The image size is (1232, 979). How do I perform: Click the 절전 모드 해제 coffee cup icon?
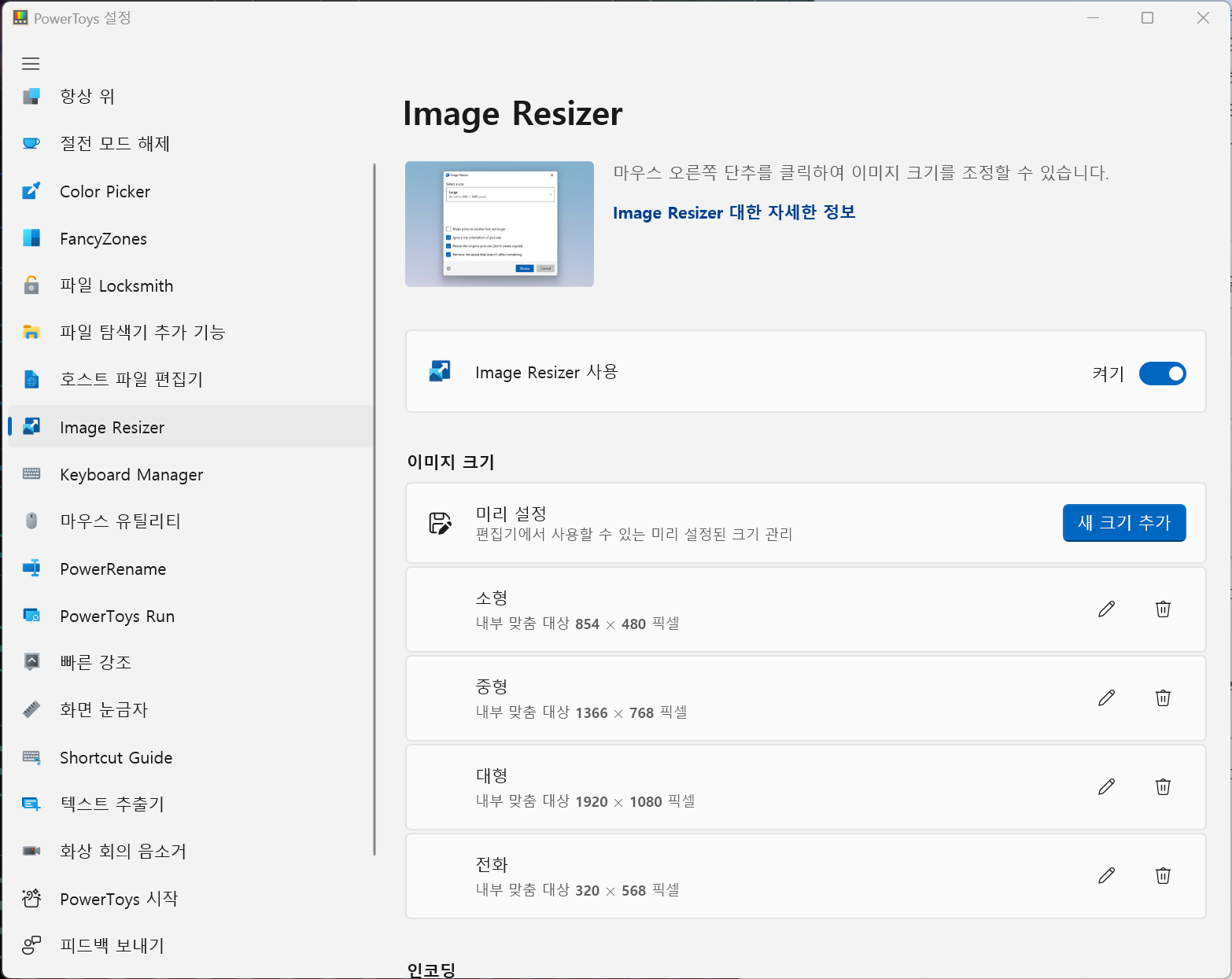[x=31, y=143]
